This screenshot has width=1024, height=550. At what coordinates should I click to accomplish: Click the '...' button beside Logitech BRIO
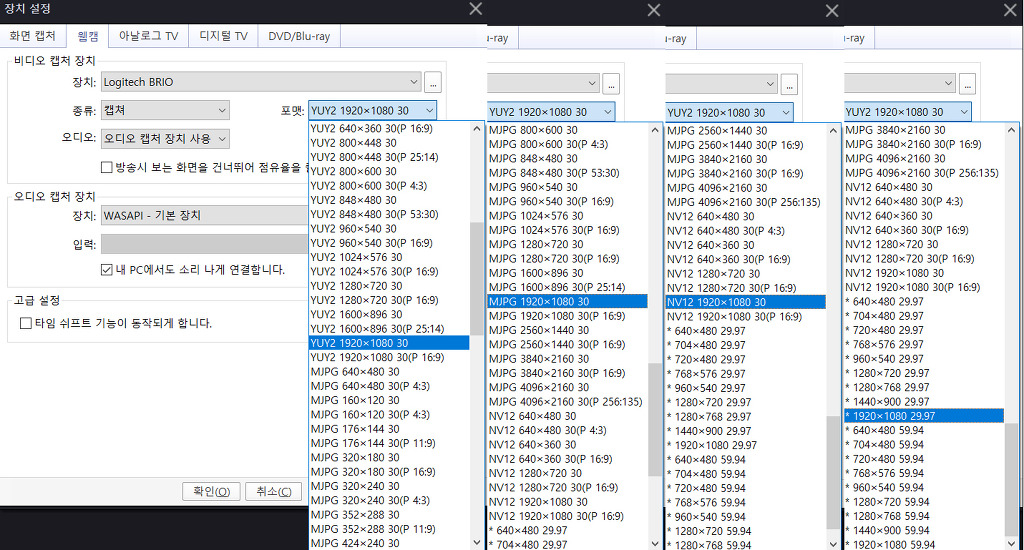[x=432, y=82]
